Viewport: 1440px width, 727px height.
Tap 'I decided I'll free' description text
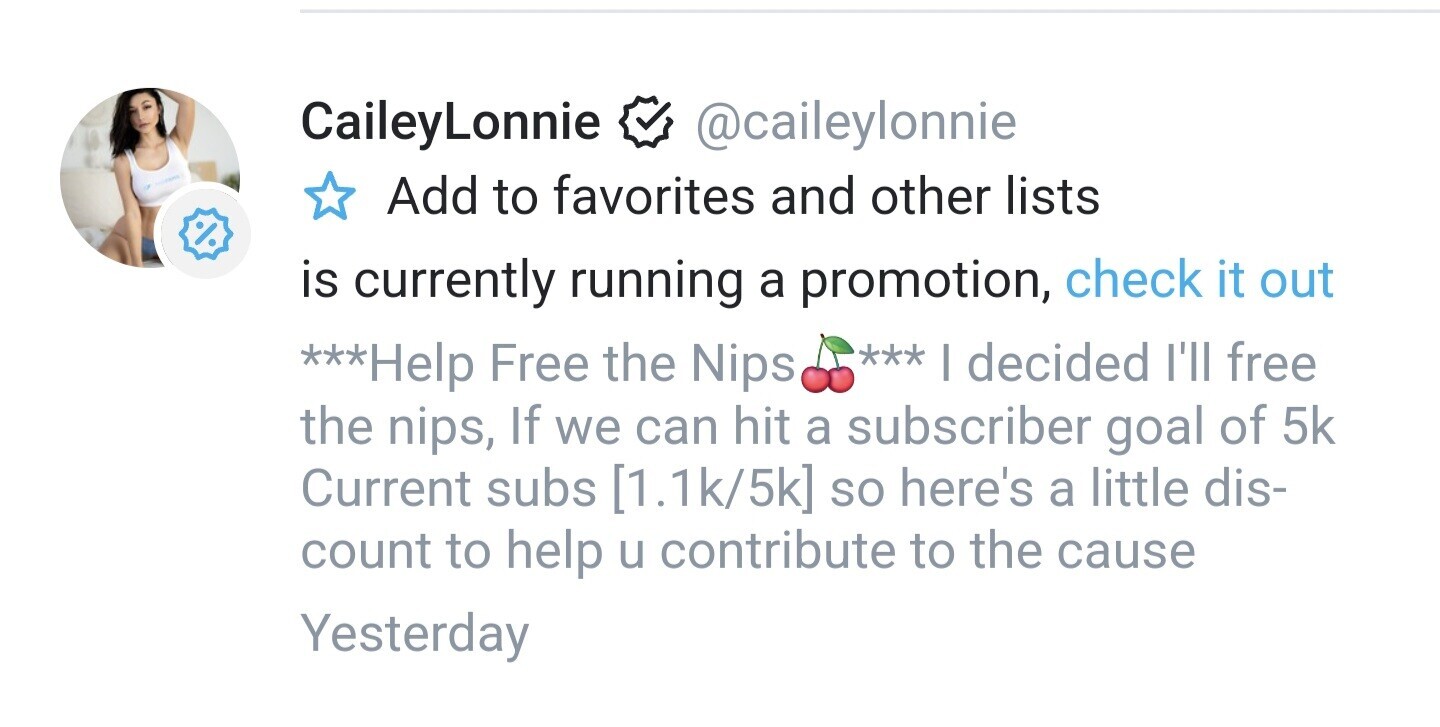pos(1127,365)
